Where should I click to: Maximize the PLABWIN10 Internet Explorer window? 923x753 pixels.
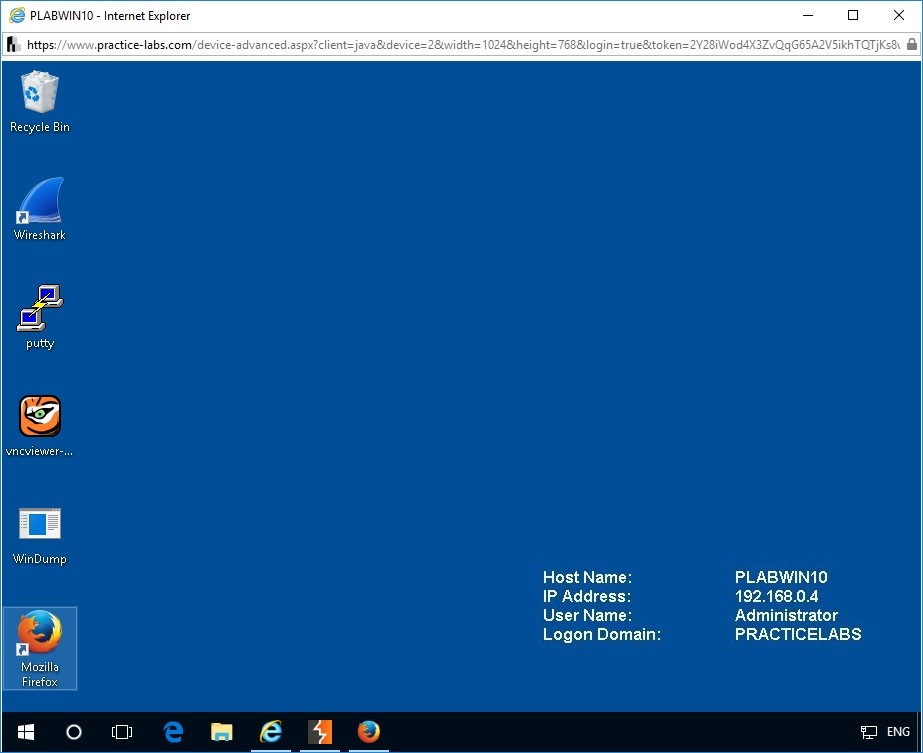click(x=853, y=16)
